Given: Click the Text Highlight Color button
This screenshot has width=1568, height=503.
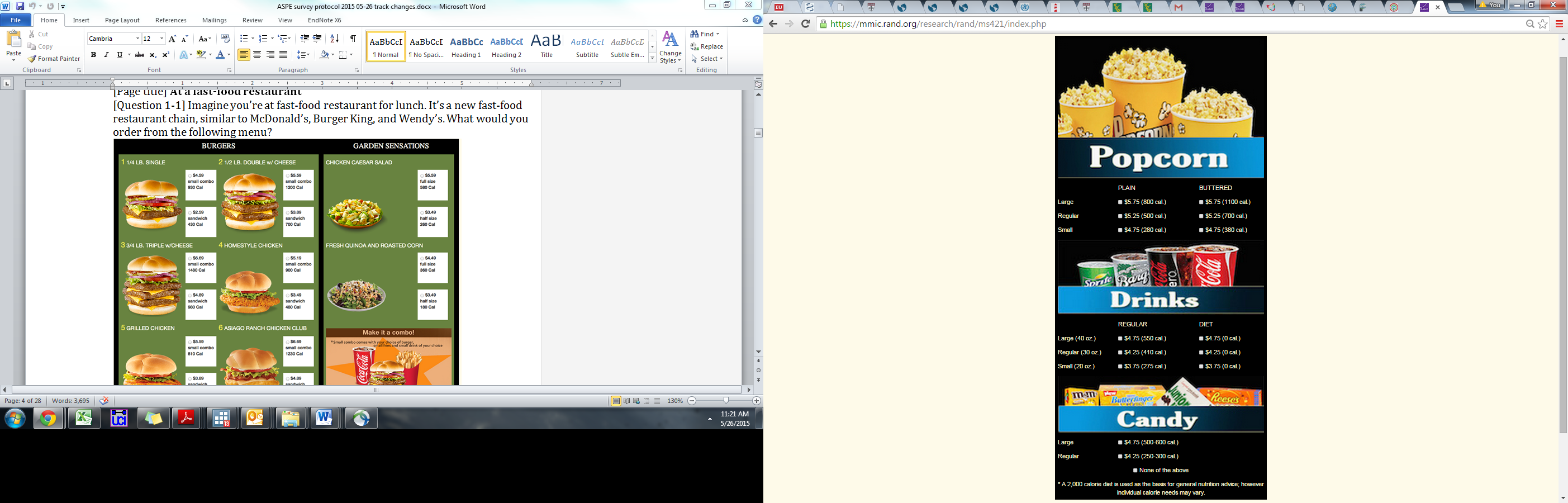Looking at the screenshot, I should coord(201,55).
